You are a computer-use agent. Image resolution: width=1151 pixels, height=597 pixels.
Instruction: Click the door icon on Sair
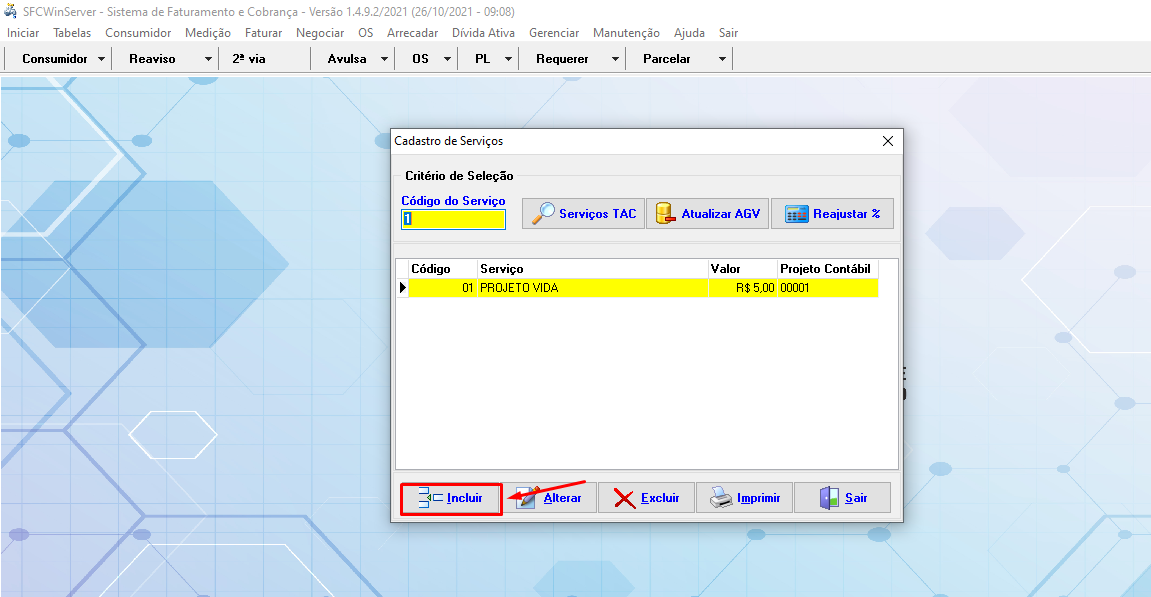829,498
